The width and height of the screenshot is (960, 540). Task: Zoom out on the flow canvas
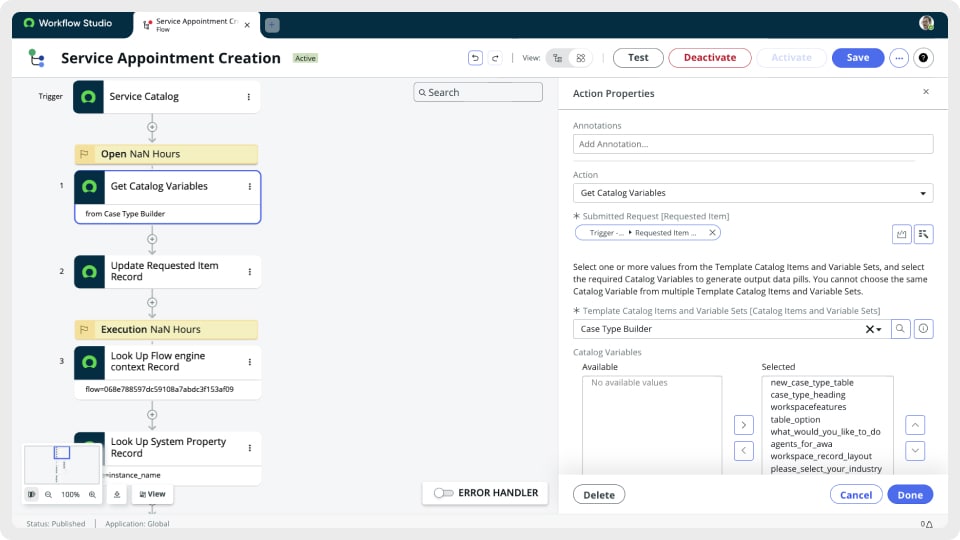(48, 494)
